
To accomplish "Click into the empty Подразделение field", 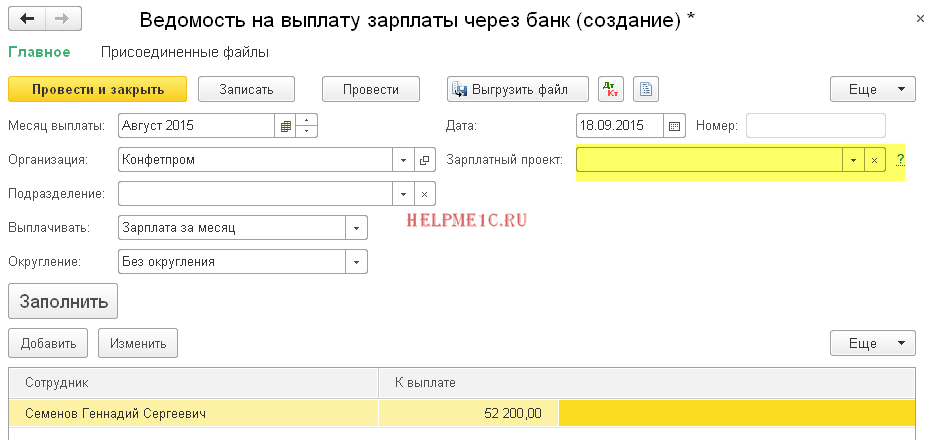I will coord(255,194).
